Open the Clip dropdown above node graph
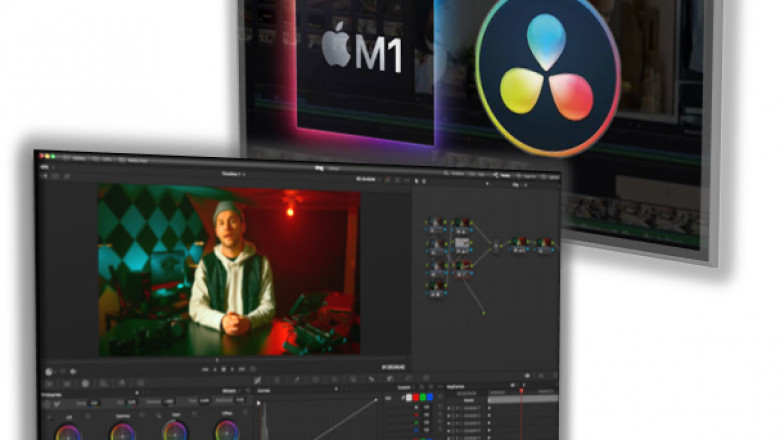Screen dimensions: 780x440 pyautogui.click(x=519, y=185)
